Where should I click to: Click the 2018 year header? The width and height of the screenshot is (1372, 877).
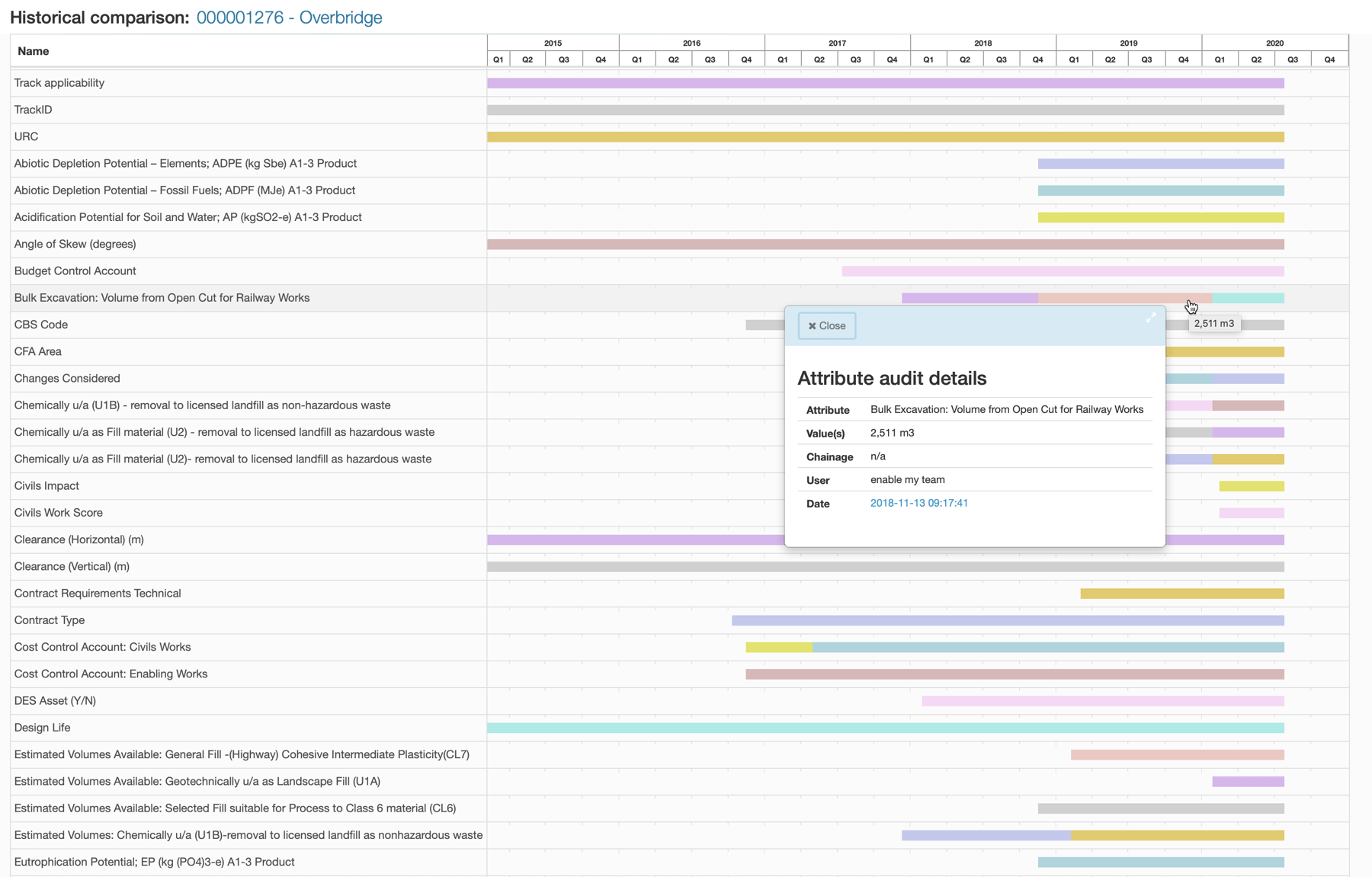983,43
